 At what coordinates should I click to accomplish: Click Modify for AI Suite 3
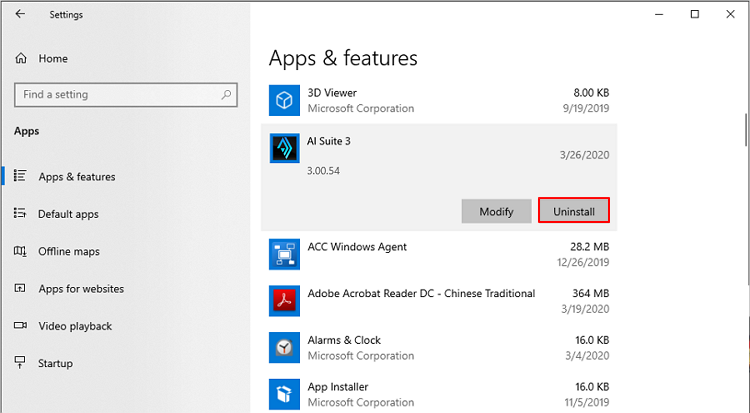pyautogui.click(x=496, y=211)
